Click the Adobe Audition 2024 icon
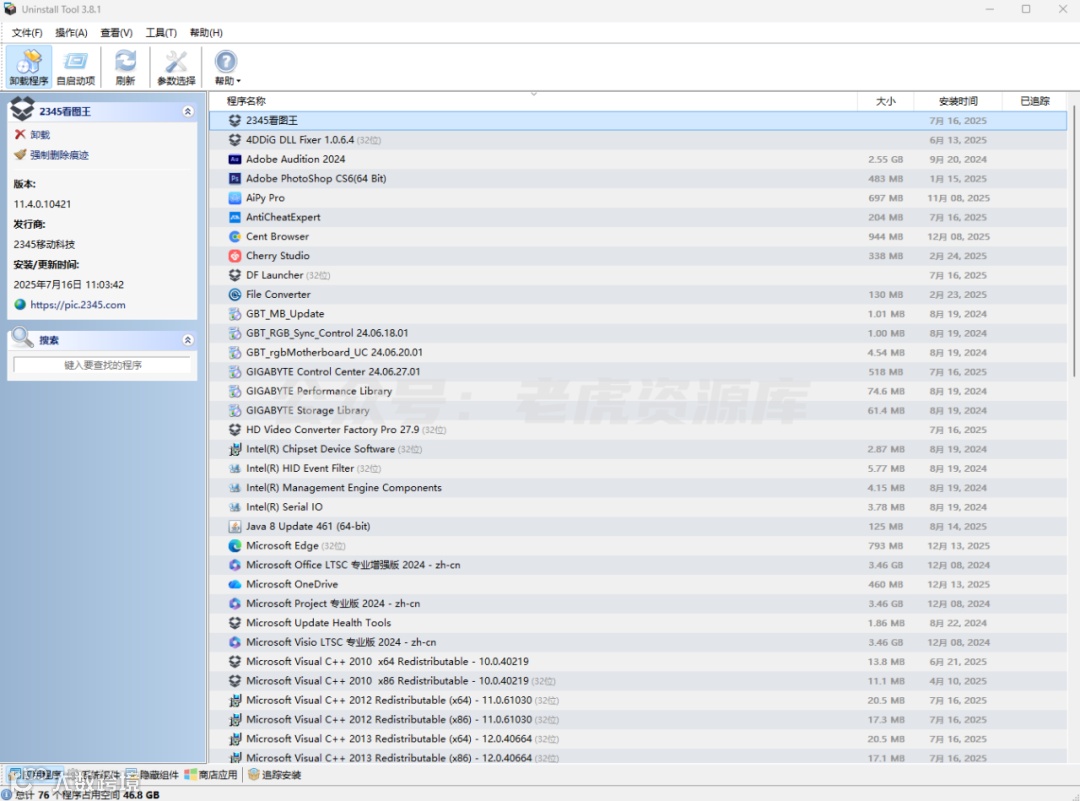Screen dimensions: 1080x801 235,159
